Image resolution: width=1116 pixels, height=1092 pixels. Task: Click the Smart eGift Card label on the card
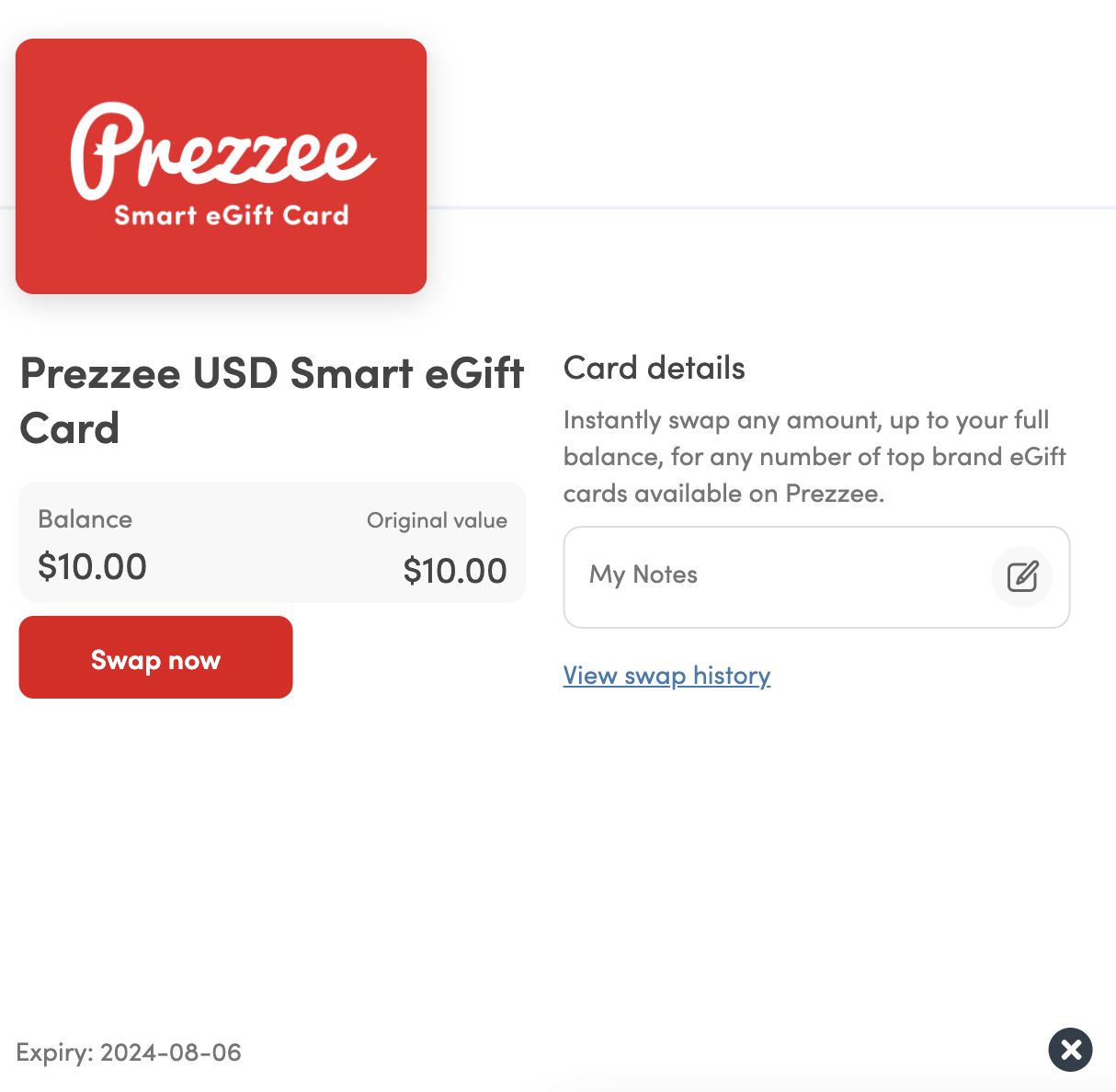[x=231, y=214]
